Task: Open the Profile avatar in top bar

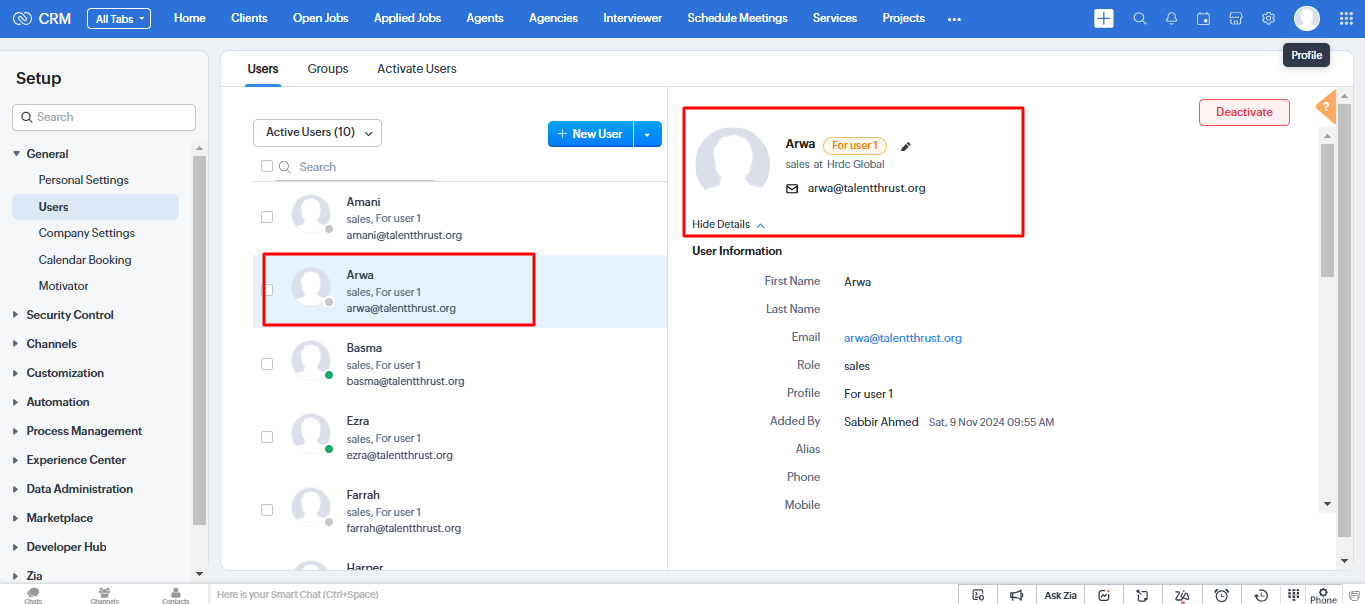Action: (1306, 18)
